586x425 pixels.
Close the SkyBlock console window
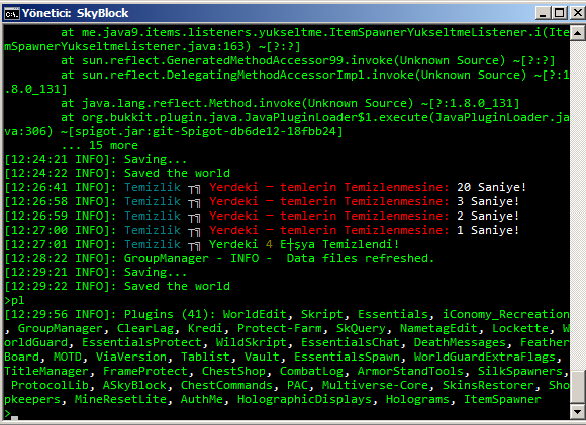[x=577, y=13]
